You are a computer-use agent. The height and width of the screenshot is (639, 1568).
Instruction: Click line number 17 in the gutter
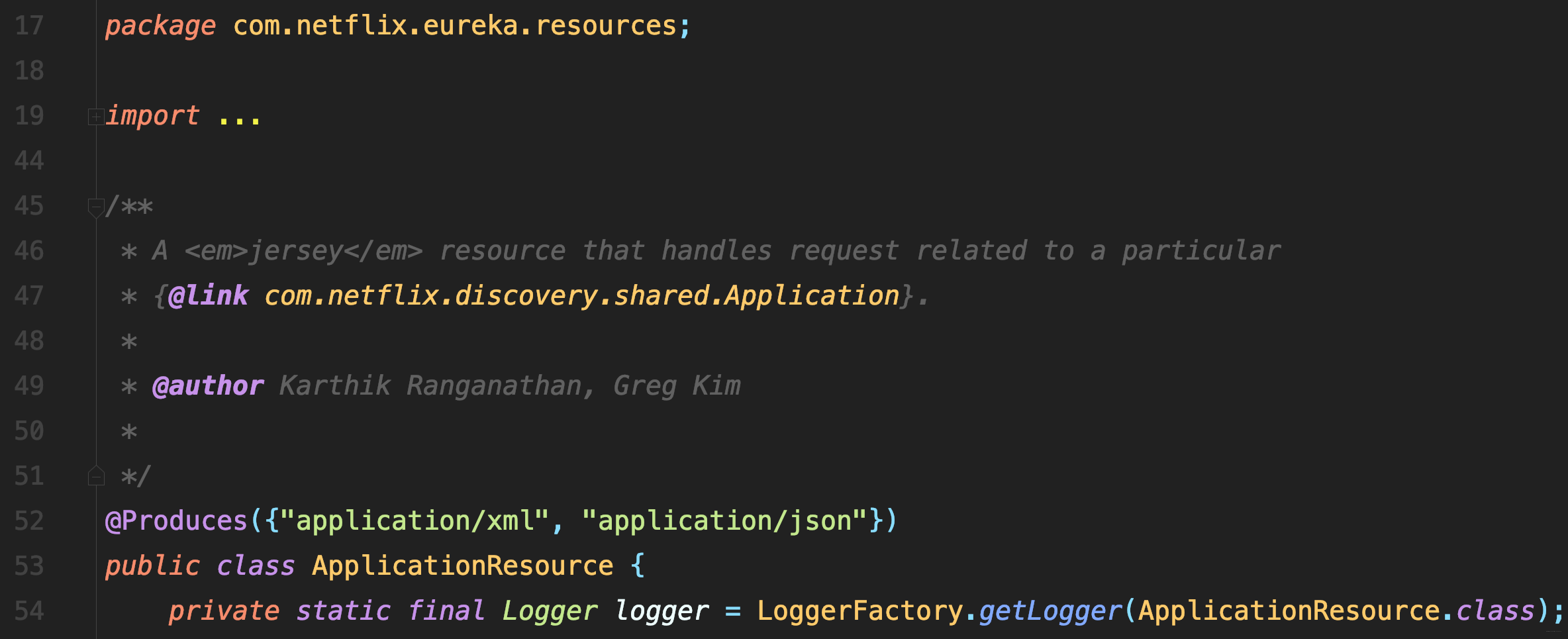(29, 26)
